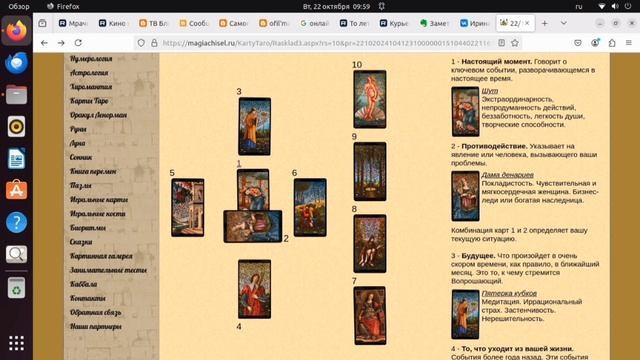Select tarot card number 4 in spread
Image resolution: width=640 pixels, height=360 pixels.
[x=254, y=289]
